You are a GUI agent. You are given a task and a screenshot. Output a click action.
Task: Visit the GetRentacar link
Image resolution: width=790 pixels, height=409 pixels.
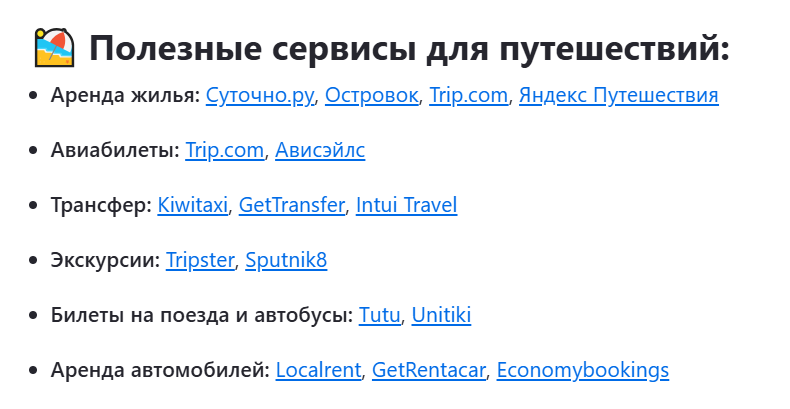tap(429, 370)
